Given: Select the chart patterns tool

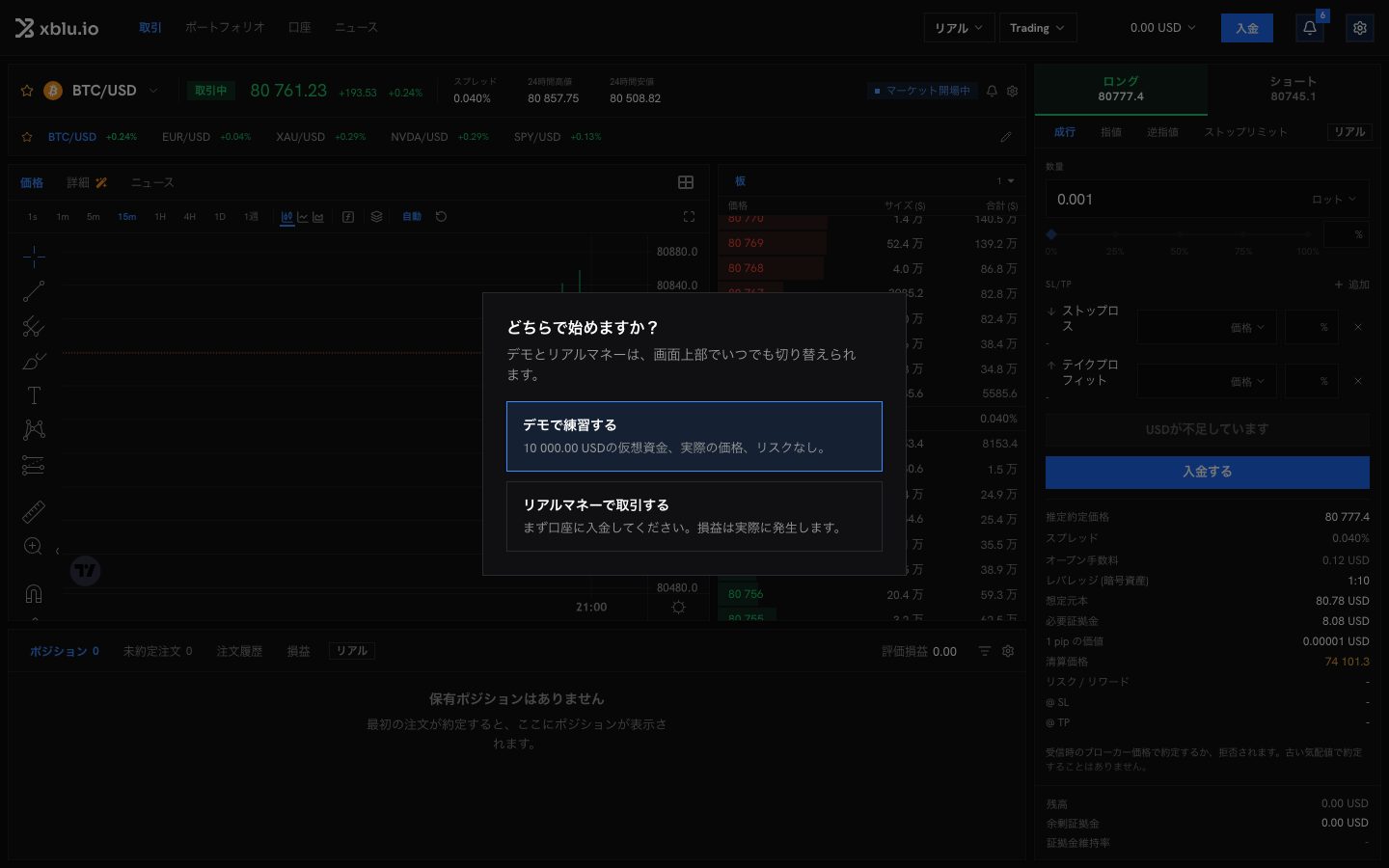Looking at the screenshot, I should [x=34, y=430].
